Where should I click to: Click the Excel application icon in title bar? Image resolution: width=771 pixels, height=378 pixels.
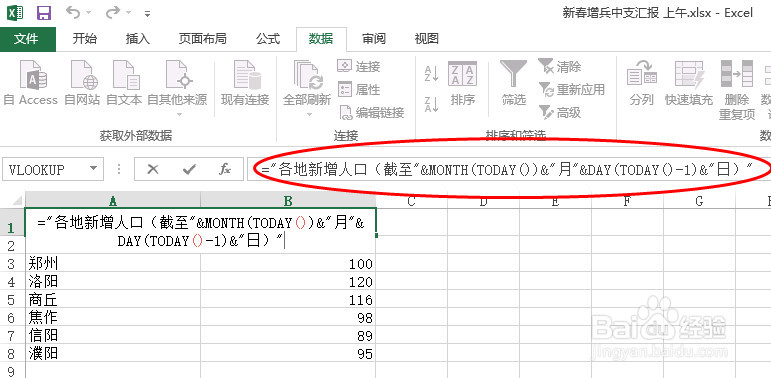[x=15, y=13]
